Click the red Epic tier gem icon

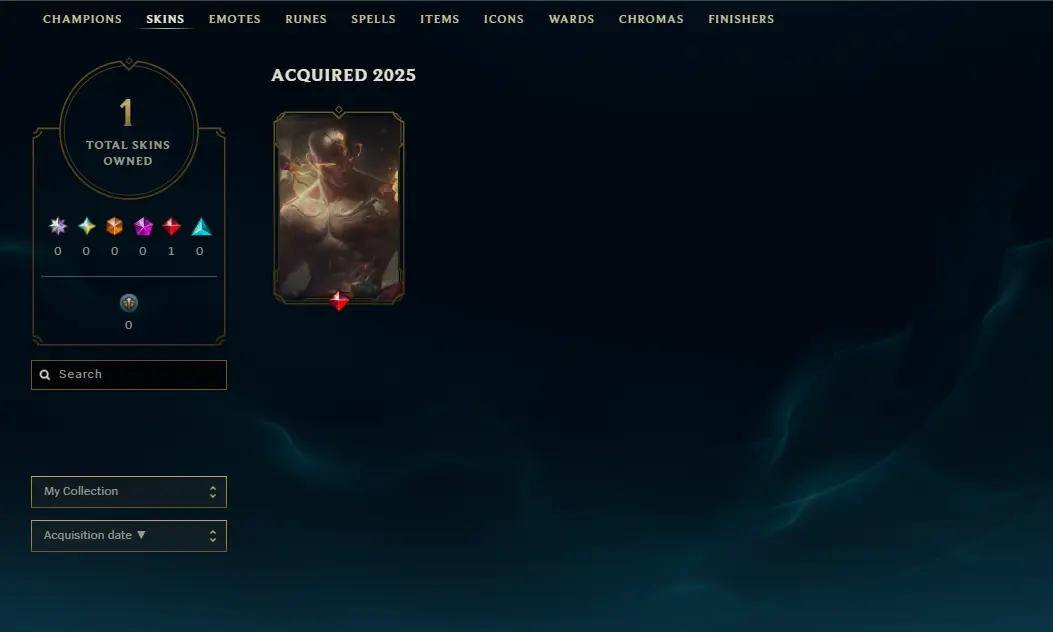(172, 226)
